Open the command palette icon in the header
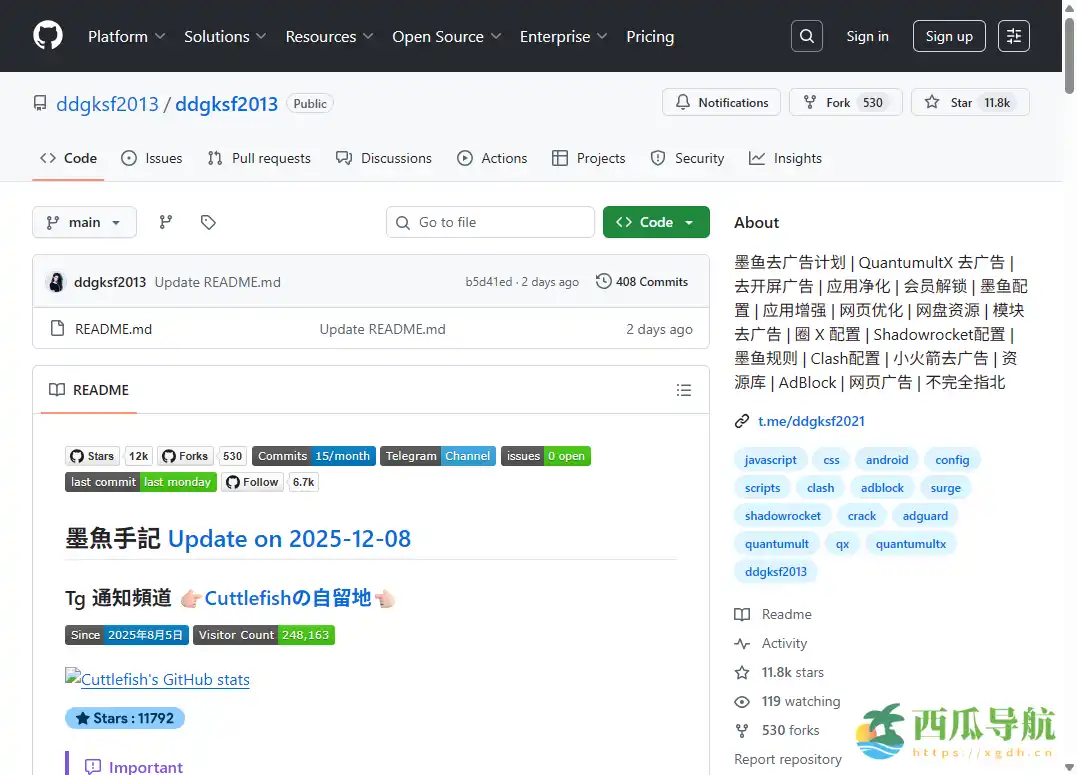Image resolution: width=1077 pixels, height=775 pixels. click(x=1014, y=36)
